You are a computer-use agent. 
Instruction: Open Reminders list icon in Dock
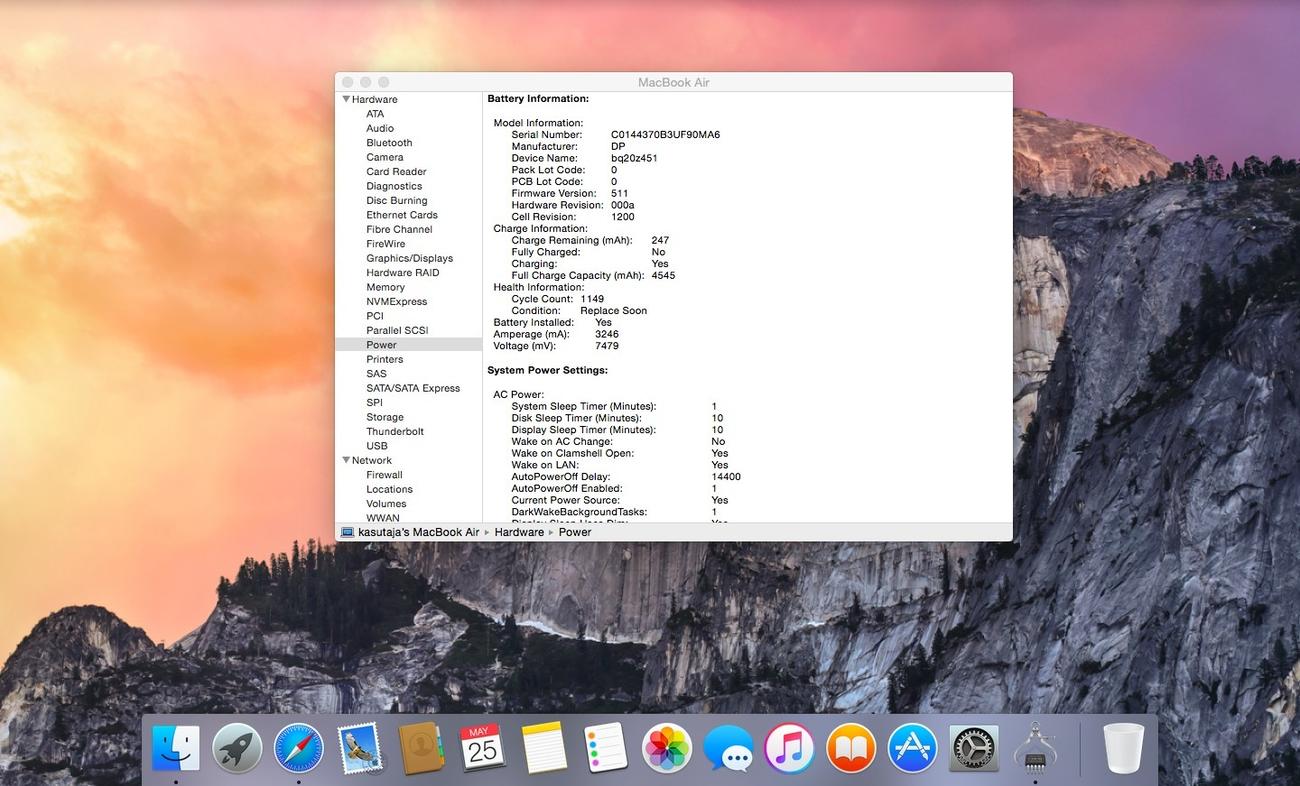click(x=605, y=748)
